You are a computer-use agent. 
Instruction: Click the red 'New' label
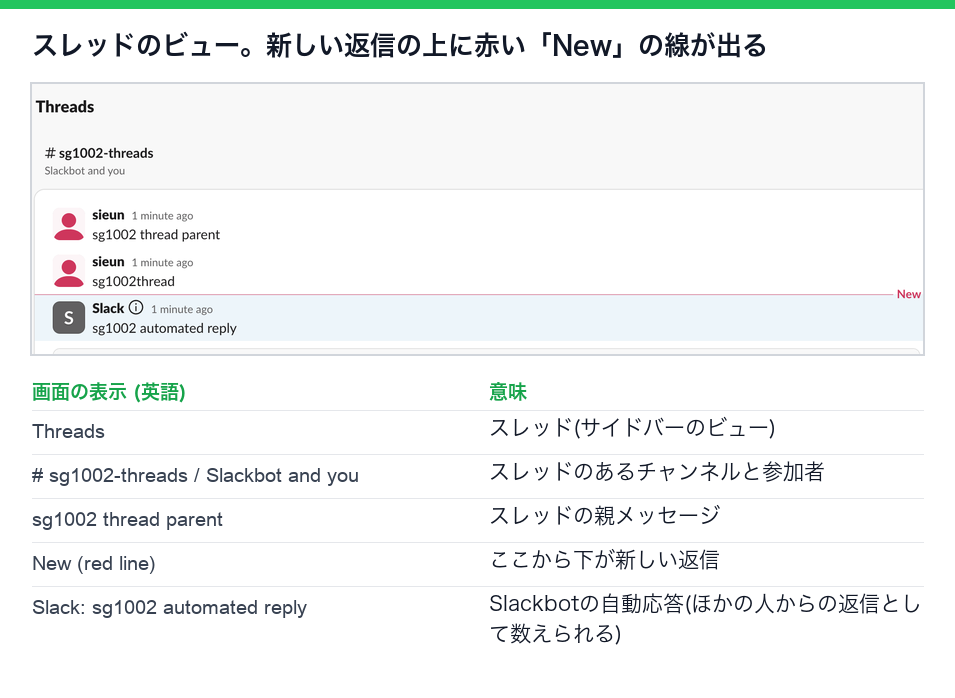909,294
